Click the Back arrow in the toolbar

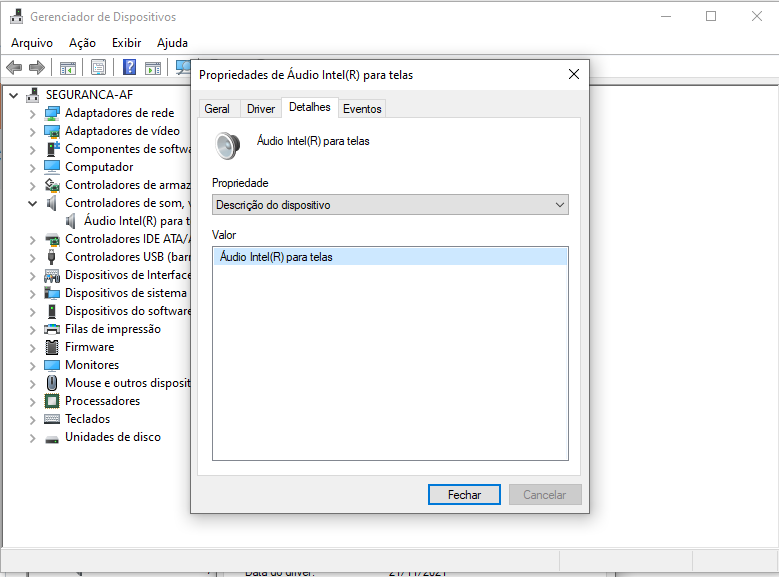pos(14,67)
